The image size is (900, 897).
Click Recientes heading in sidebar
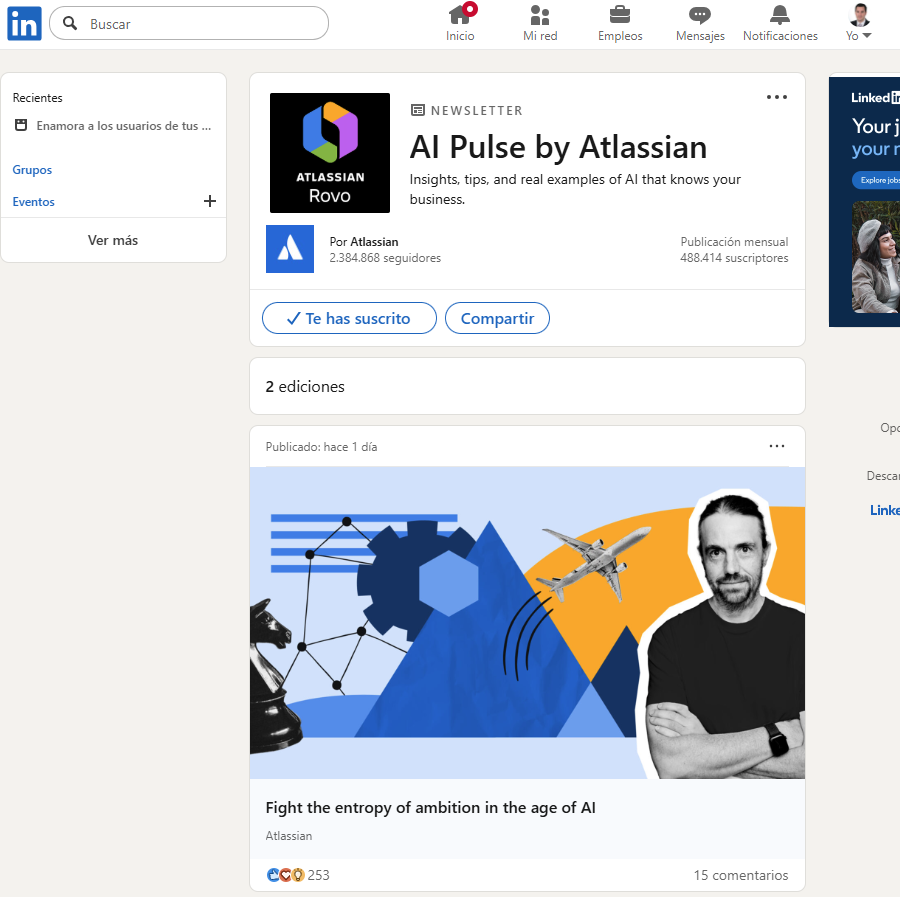[37, 98]
